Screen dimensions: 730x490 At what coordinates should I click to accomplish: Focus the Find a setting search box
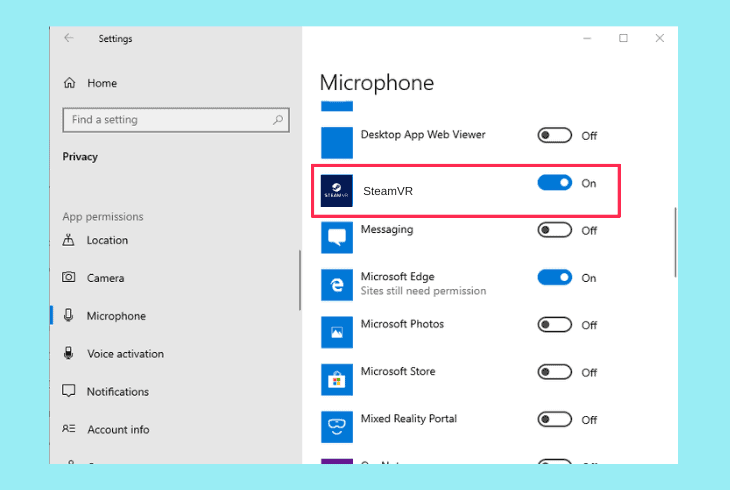(x=176, y=120)
